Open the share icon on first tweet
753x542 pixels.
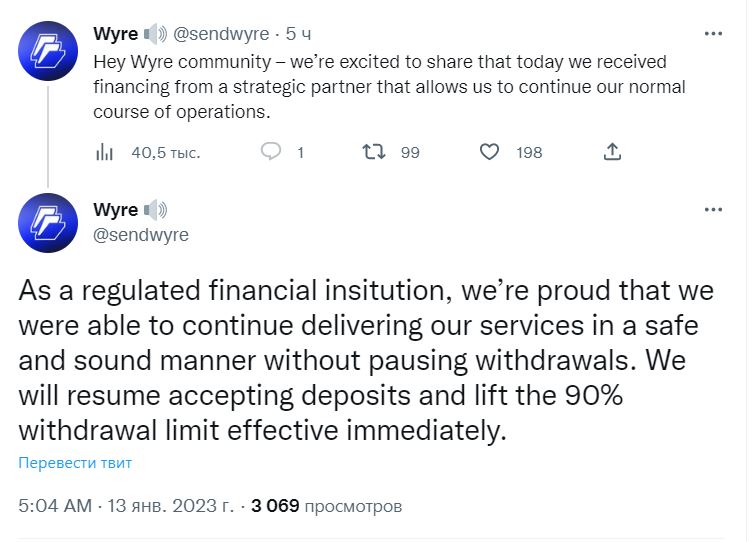613,152
